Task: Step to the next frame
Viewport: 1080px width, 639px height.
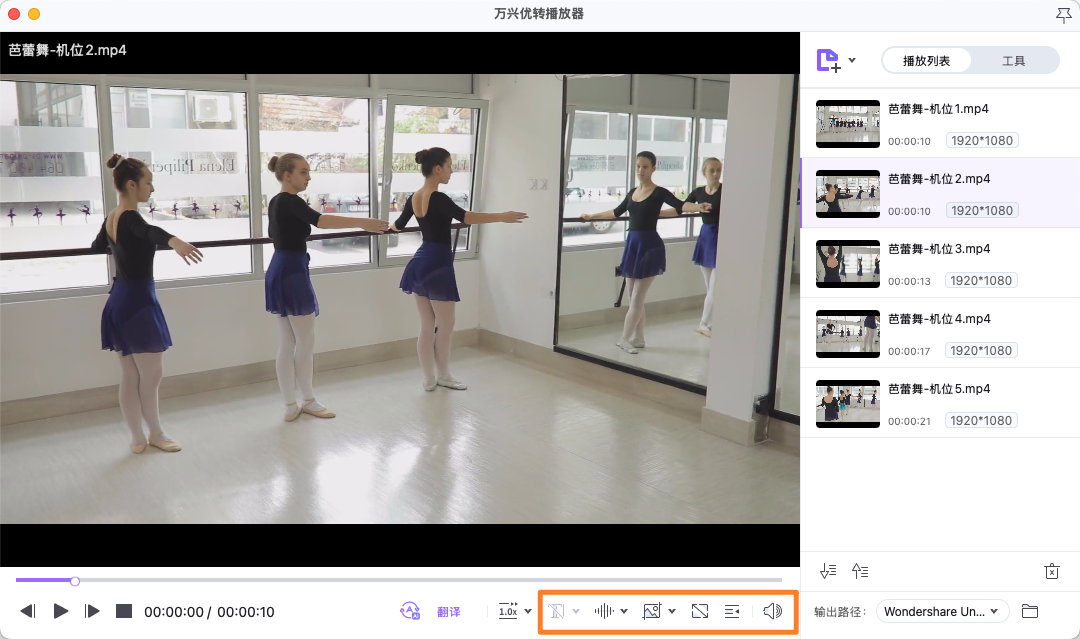Action: pos(93,611)
